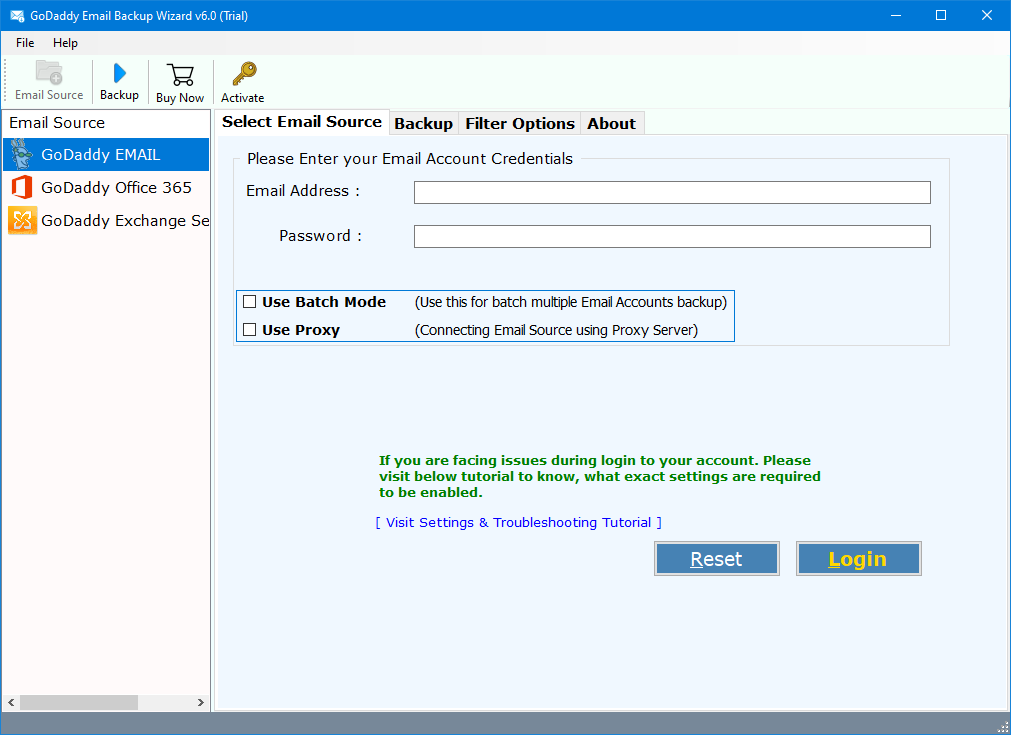Click the Email Address input field

pos(672,192)
